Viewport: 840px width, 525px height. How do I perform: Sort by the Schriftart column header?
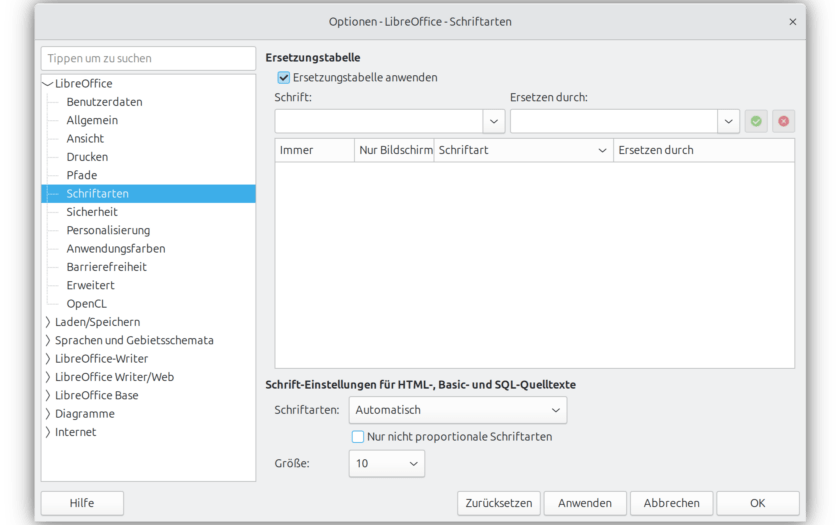[523, 151]
